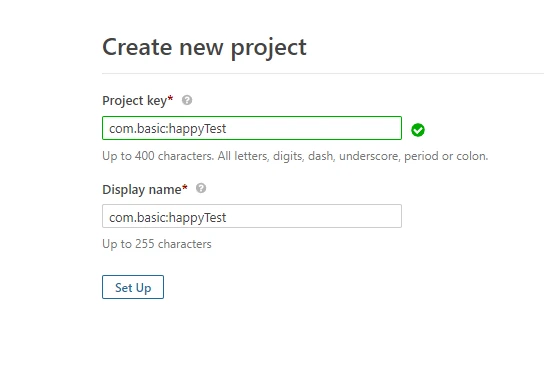Image resolution: width=544 pixels, height=382 pixels.
Task: Open the Display name help icon
Action: 201,188
